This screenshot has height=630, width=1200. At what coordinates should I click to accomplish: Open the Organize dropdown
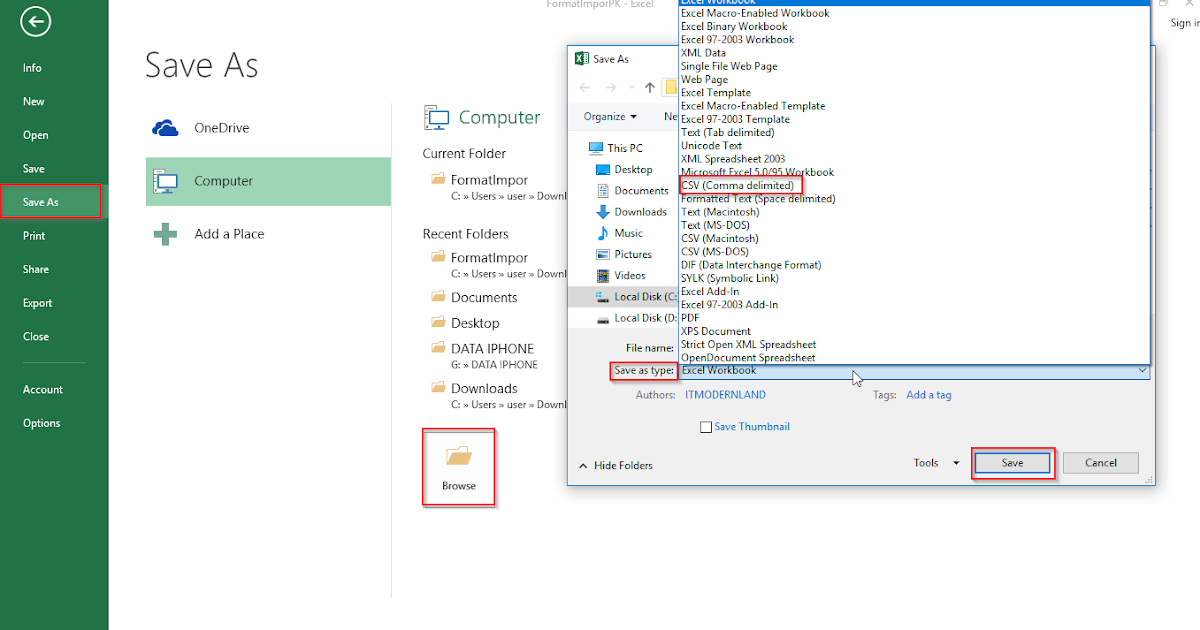point(608,116)
